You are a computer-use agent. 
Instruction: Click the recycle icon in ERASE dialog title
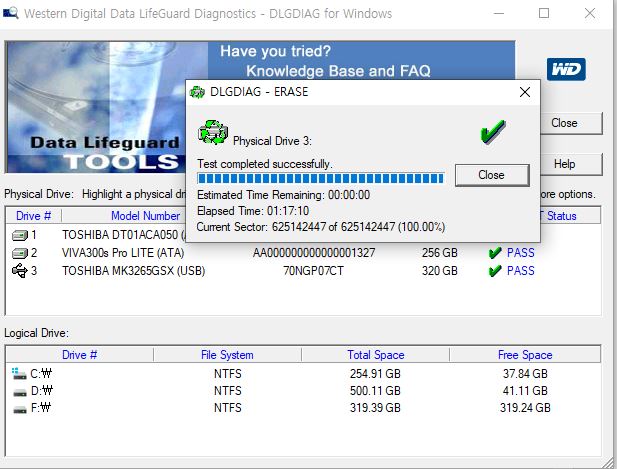197,92
